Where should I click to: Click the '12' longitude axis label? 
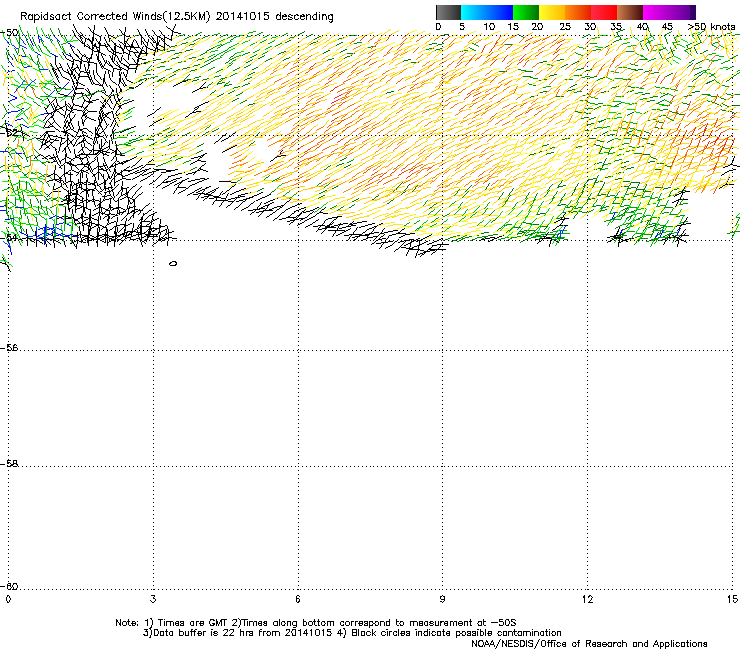pos(587,599)
